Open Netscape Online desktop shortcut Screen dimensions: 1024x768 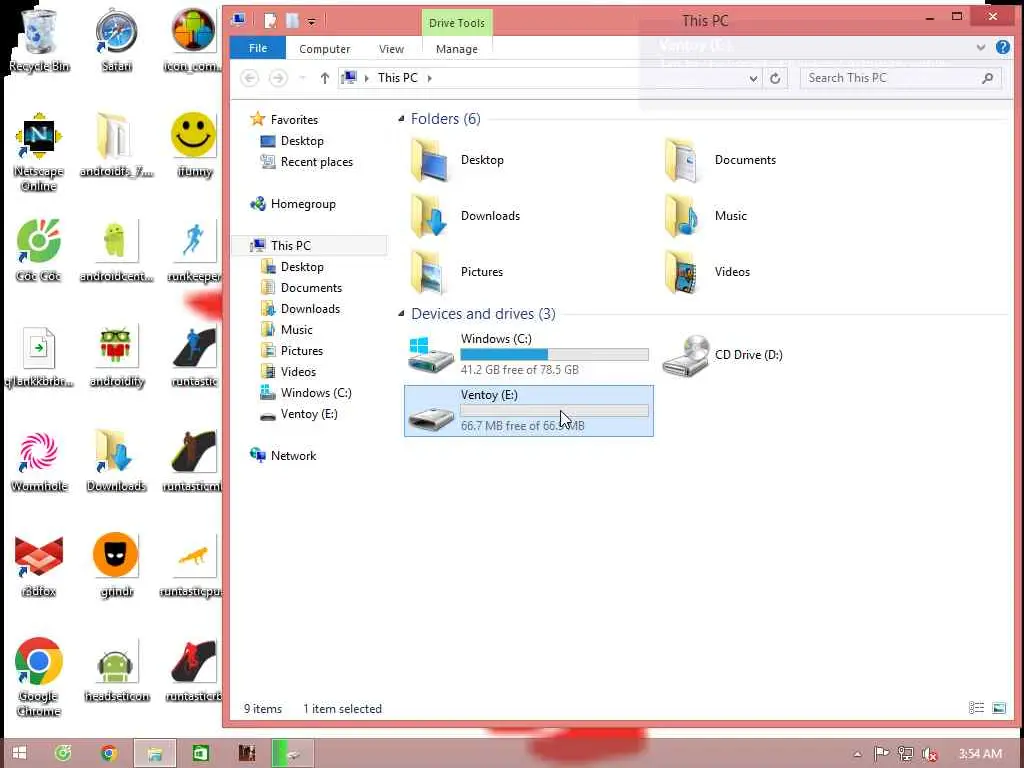[39, 152]
